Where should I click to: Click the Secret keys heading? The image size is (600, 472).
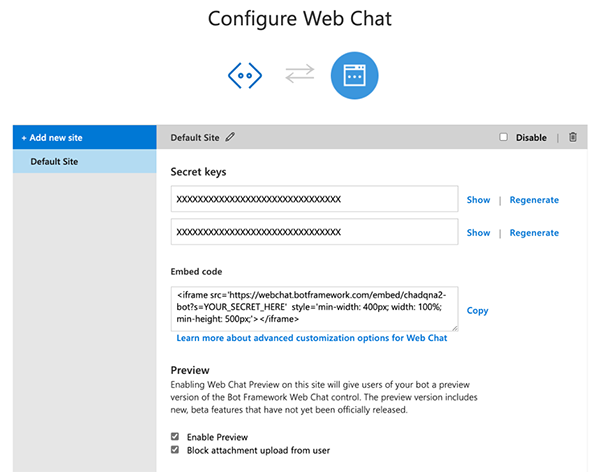198,172
